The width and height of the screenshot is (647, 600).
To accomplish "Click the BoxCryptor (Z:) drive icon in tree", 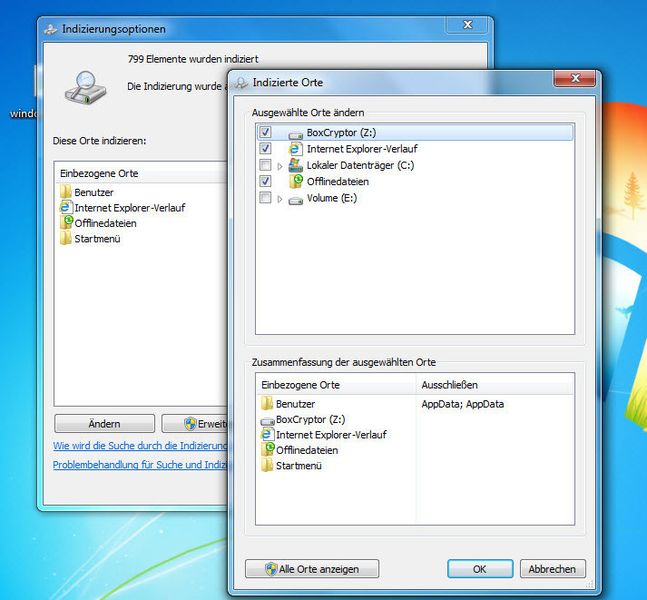I will 295,135.
